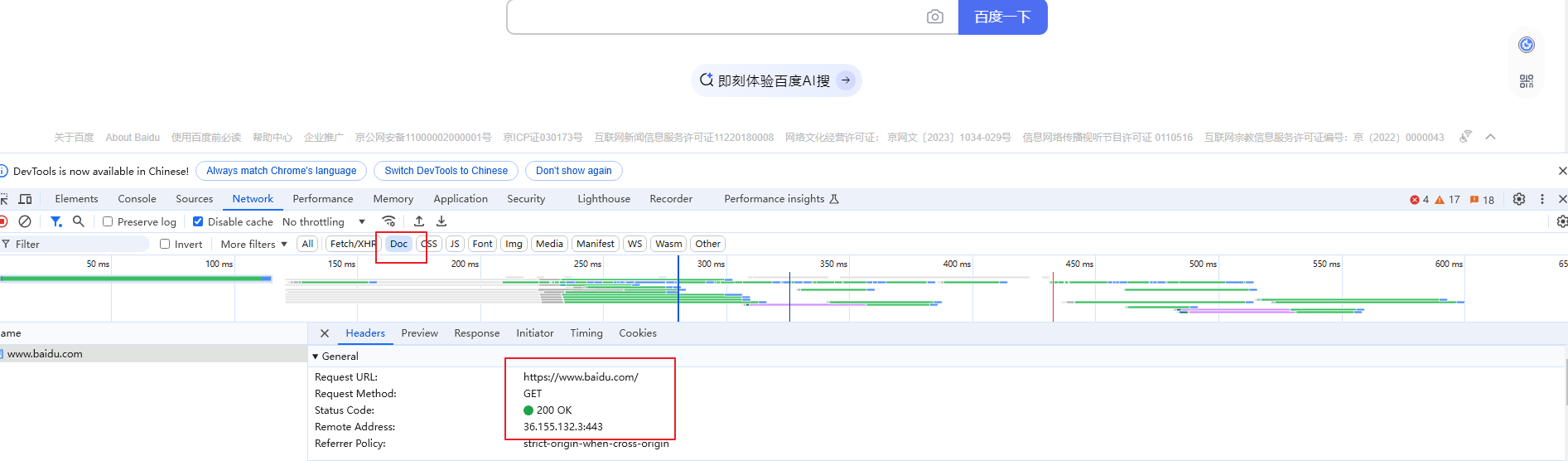Click the QR code icon on page
1568x461 pixels.
[1526, 81]
